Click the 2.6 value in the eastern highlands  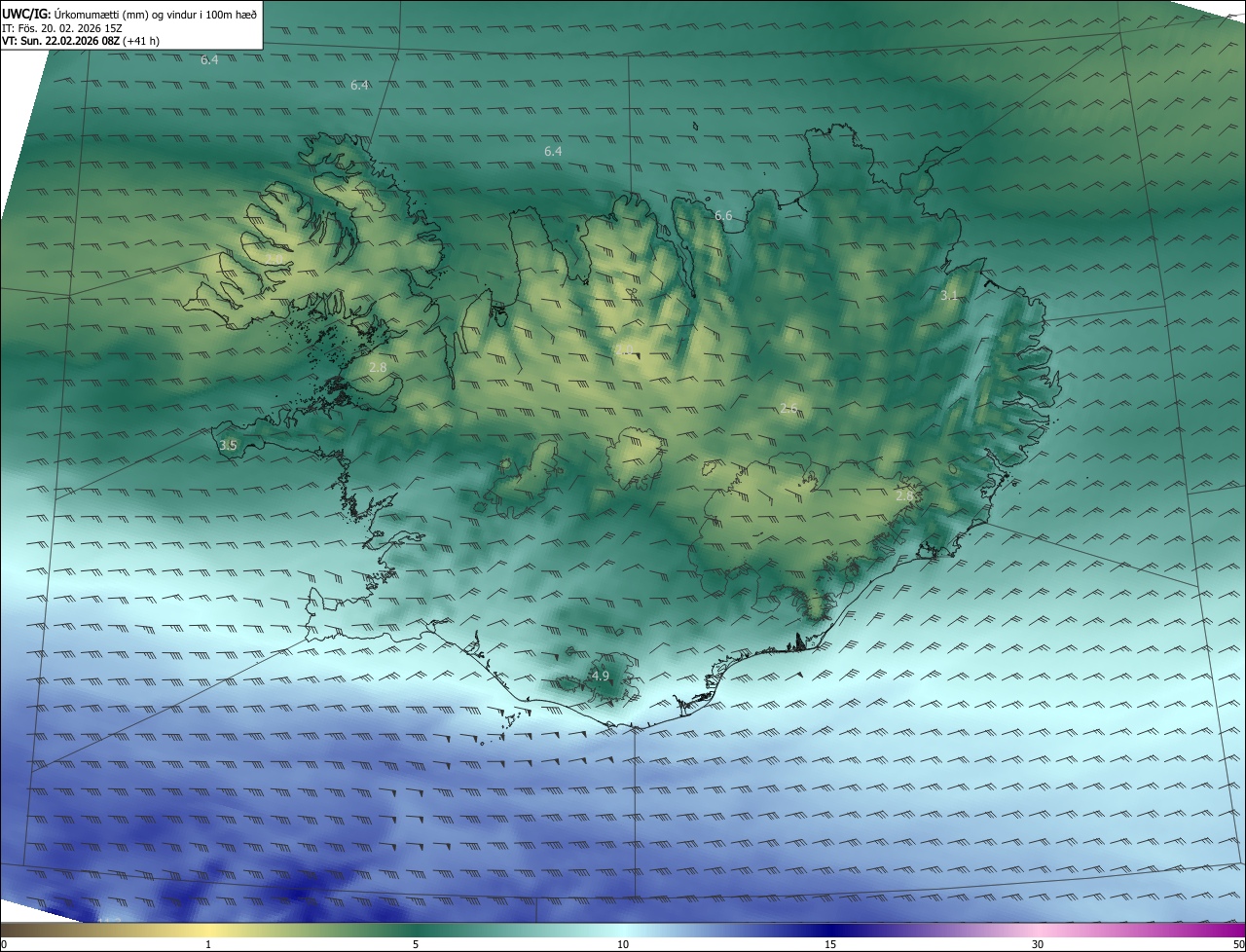(788, 408)
